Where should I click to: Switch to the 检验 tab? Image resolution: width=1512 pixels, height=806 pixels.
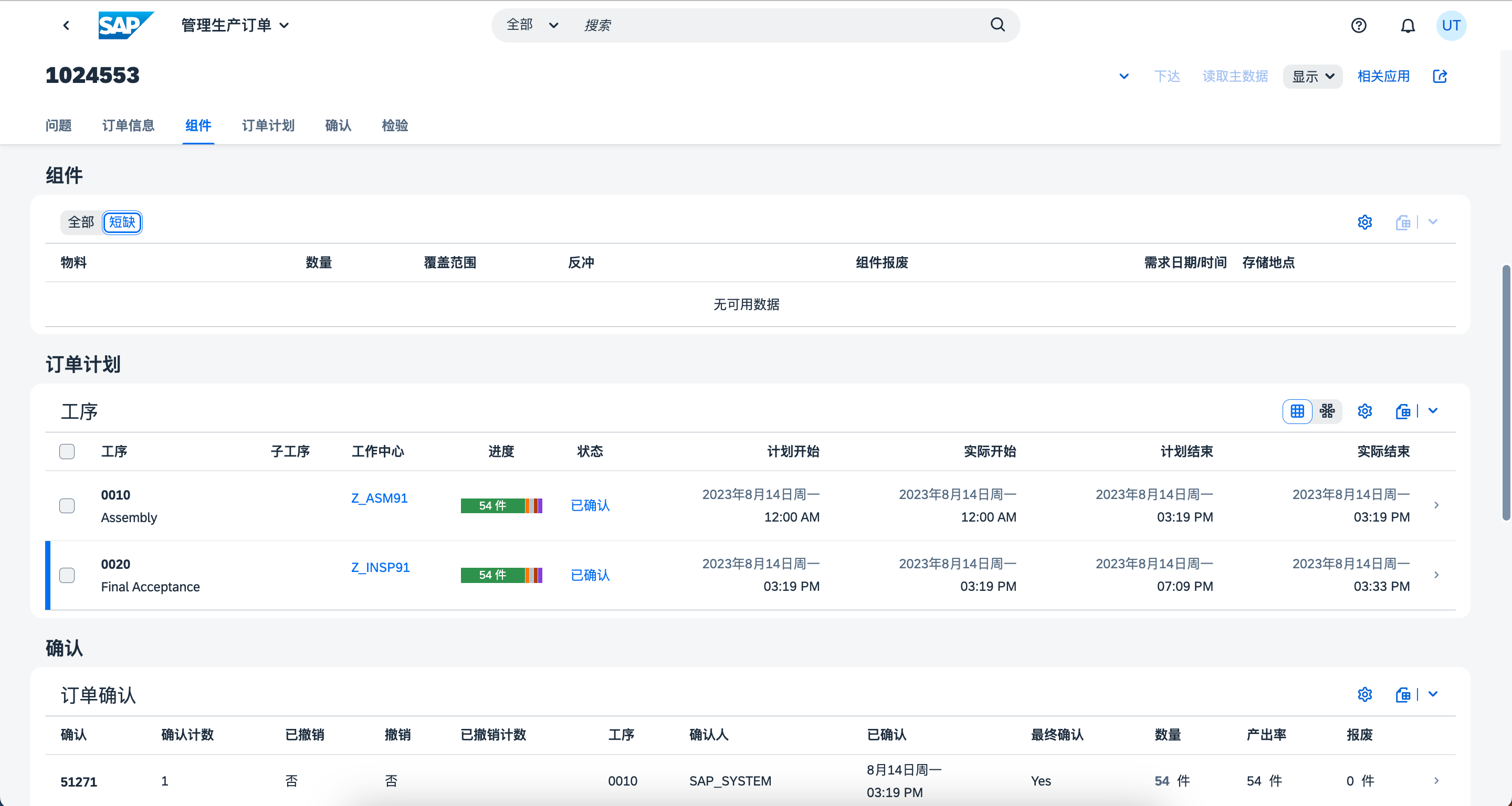click(394, 125)
